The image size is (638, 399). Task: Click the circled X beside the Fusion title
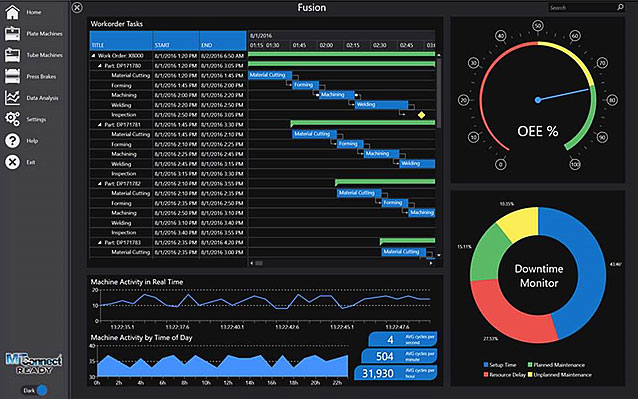[x=77, y=7]
